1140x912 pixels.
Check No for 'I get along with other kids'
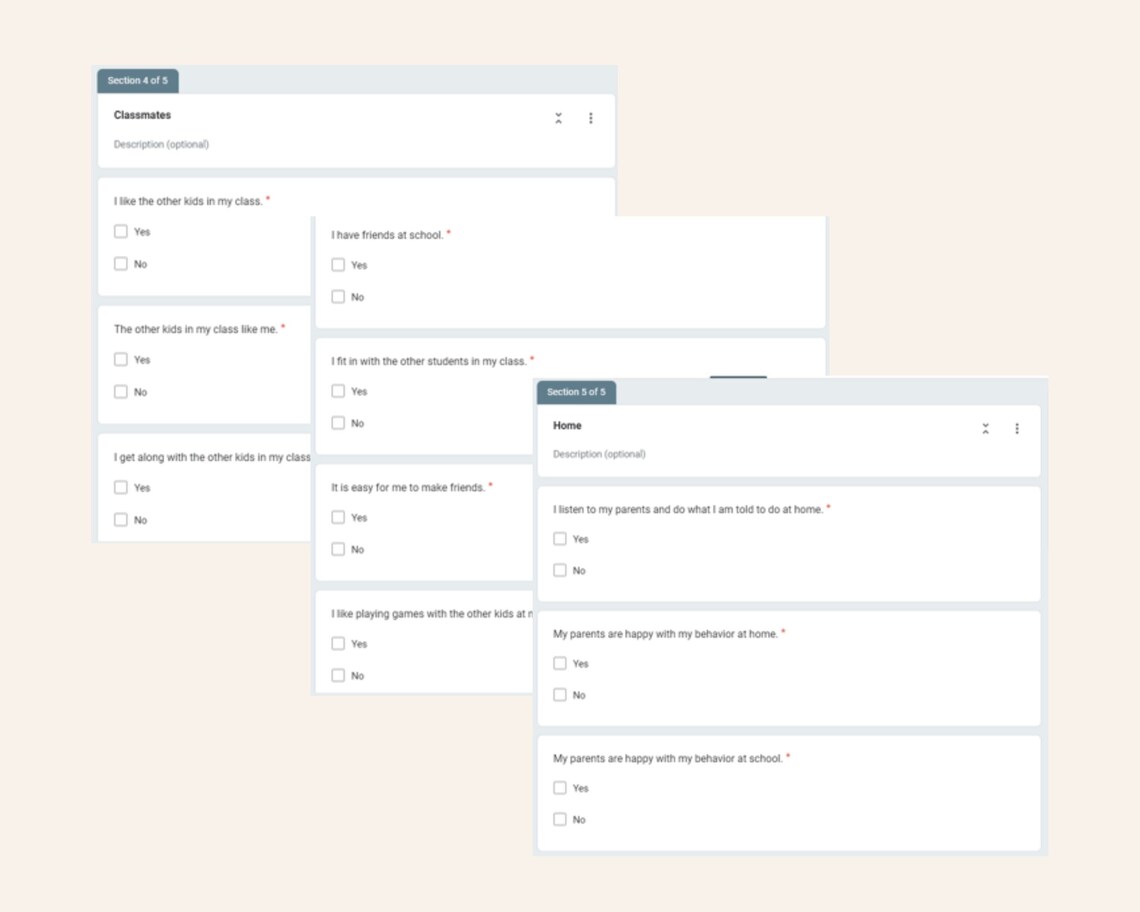click(121, 519)
